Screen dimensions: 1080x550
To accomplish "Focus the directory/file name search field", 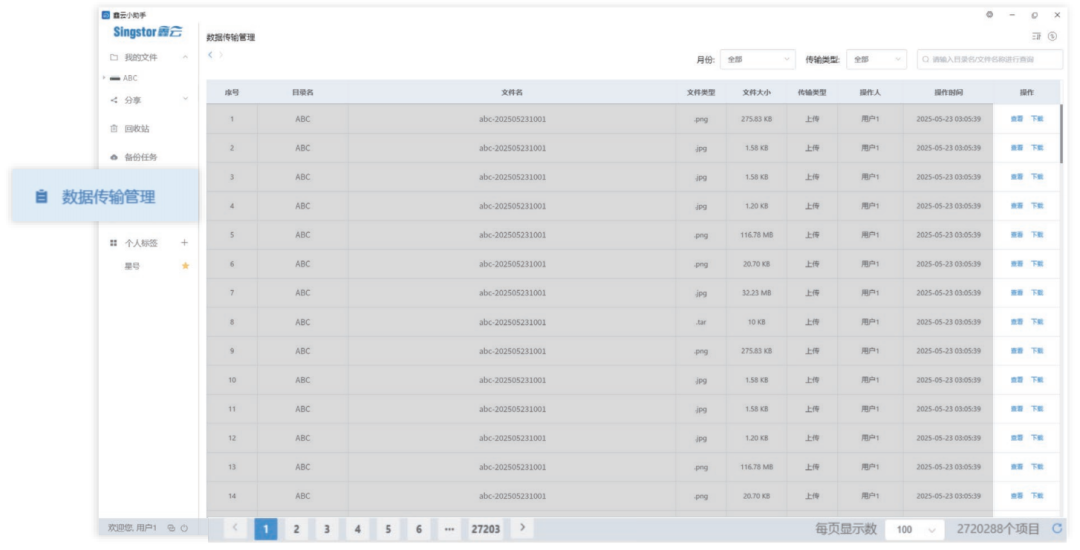I will 990,59.
